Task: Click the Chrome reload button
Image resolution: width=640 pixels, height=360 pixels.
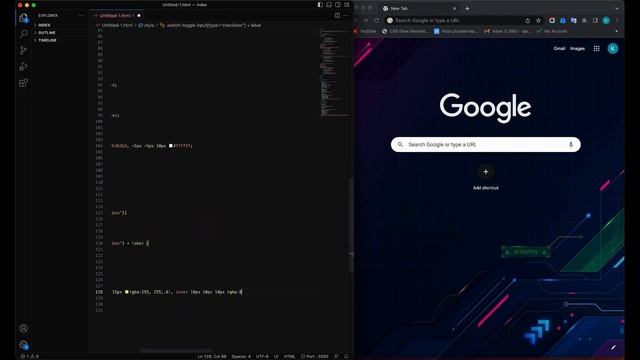Action: click(x=376, y=20)
